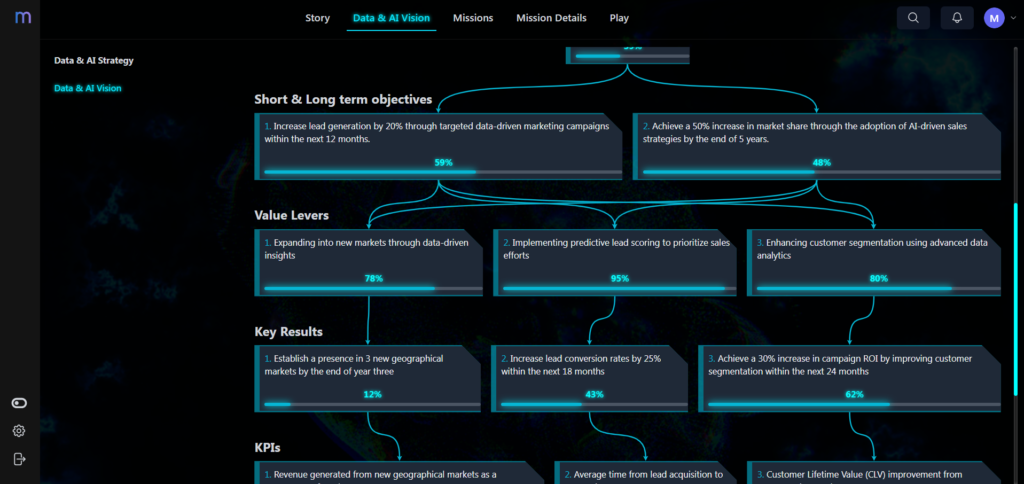Go to the Mission Details tab
The image size is (1024, 484).
pos(551,18)
